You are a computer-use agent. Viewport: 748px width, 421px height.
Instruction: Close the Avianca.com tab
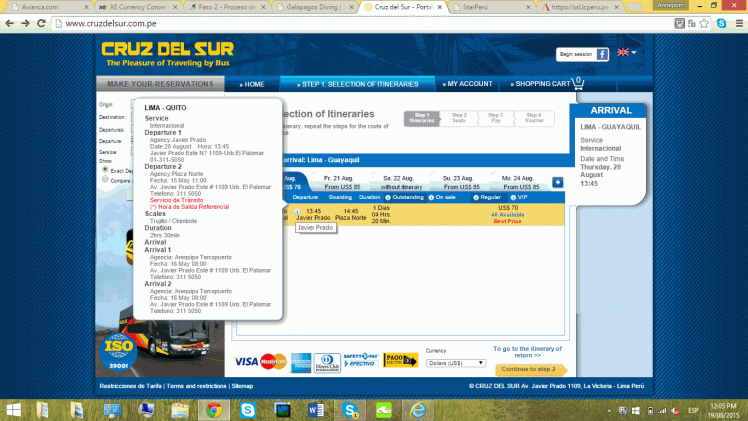coord(86,7)
